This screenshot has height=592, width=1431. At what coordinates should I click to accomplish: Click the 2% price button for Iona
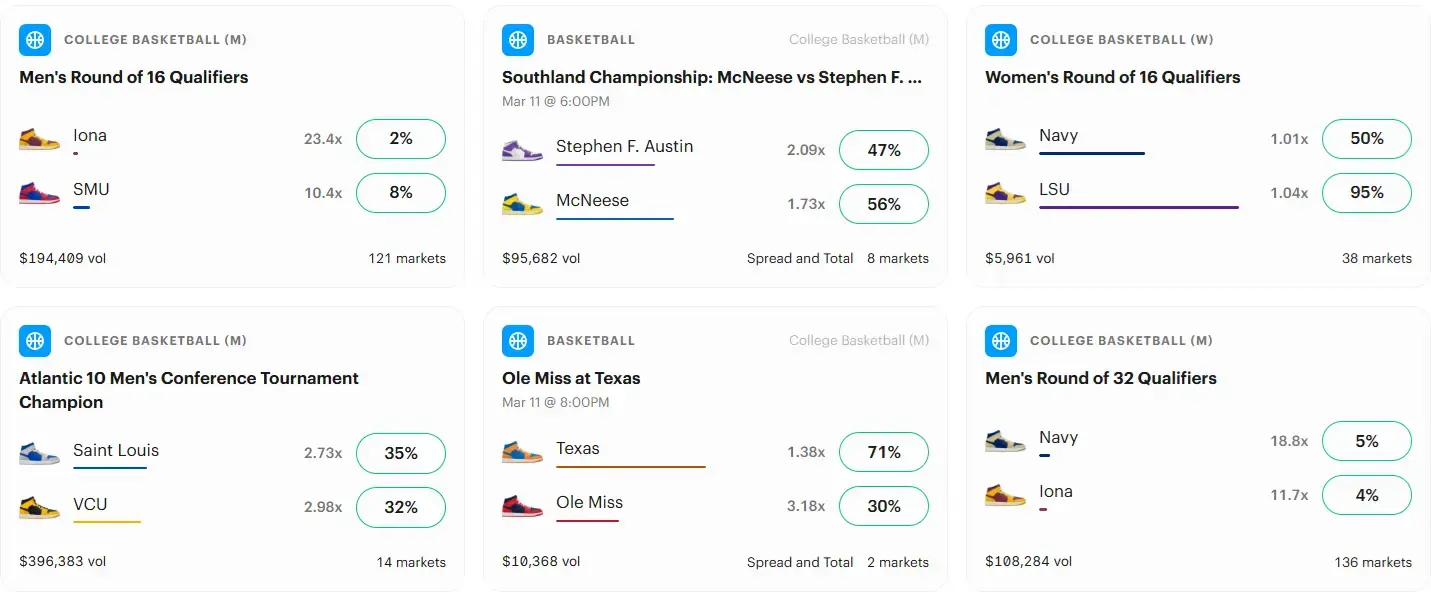pos(400,139)
